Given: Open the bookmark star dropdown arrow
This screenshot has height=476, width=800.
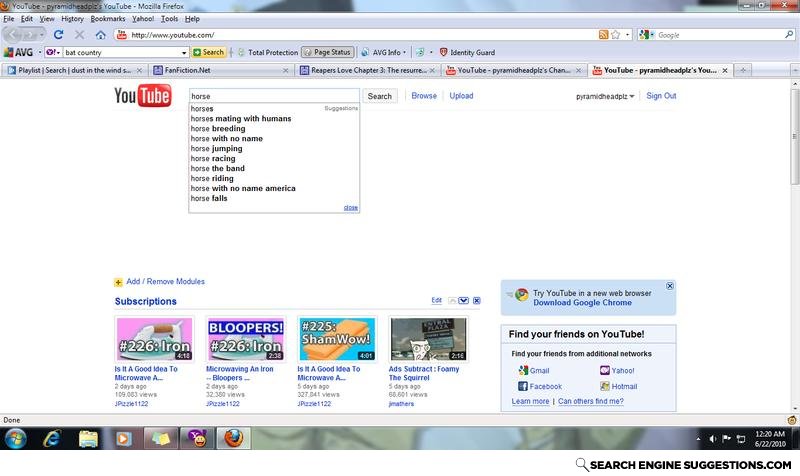Looking at the screenshot, I should point(628,35).
